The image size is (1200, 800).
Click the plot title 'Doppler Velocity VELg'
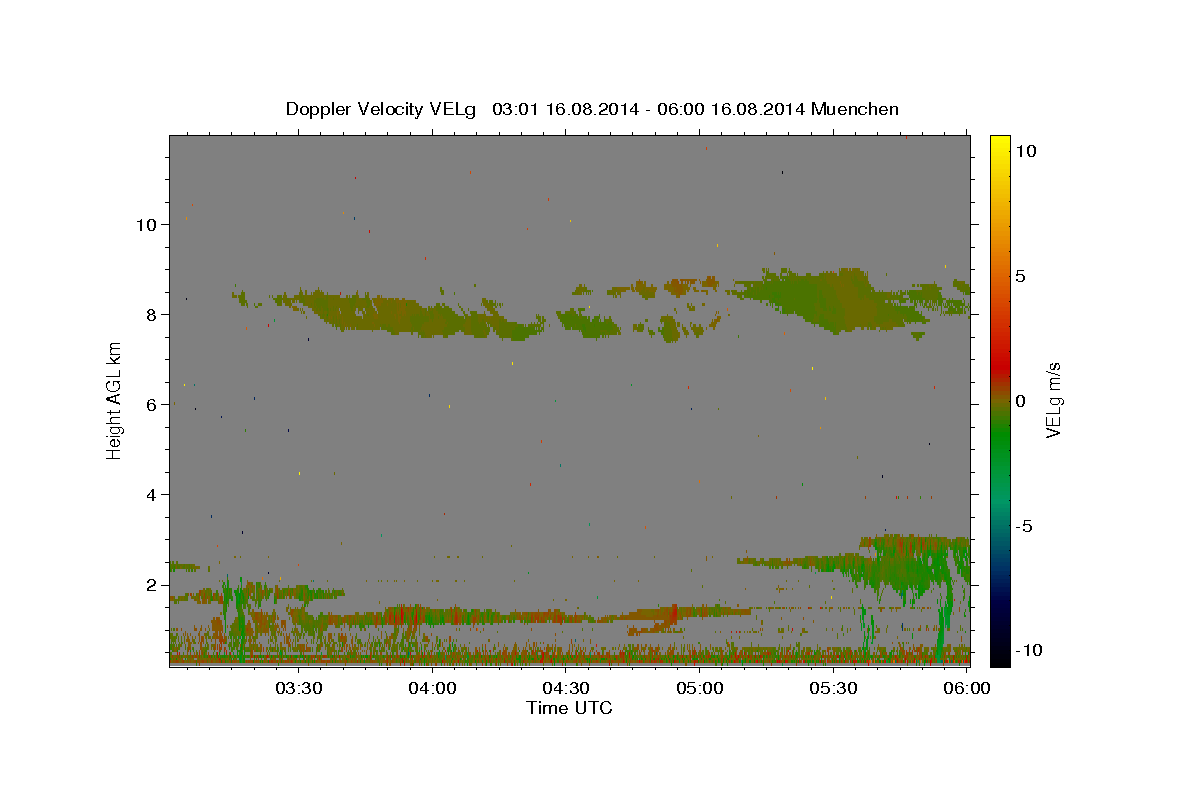pyautogui.click(x=383, y=109)
